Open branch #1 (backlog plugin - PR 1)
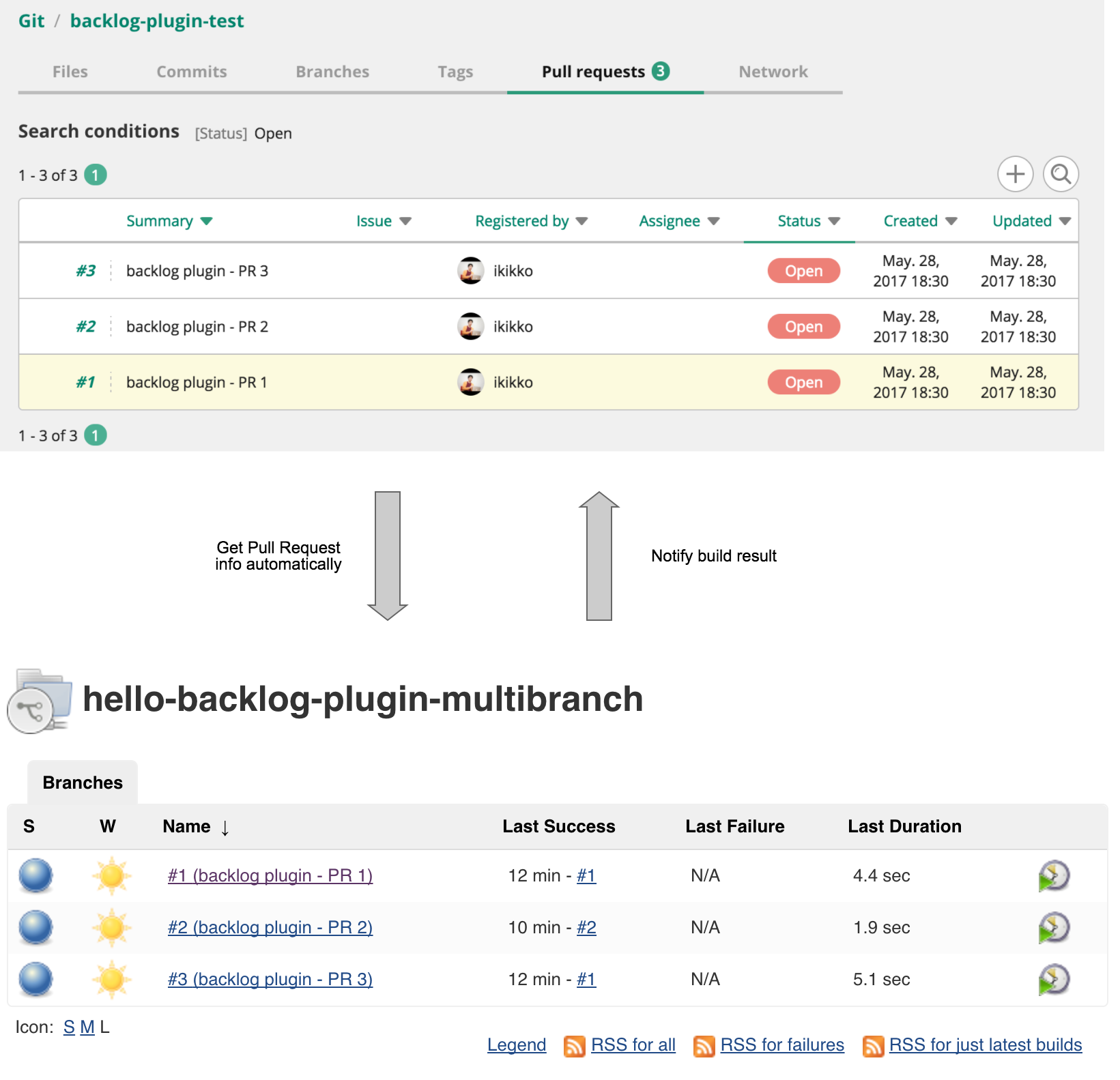Screen dimensions: 1120x1080 click(x=270, y=876)
